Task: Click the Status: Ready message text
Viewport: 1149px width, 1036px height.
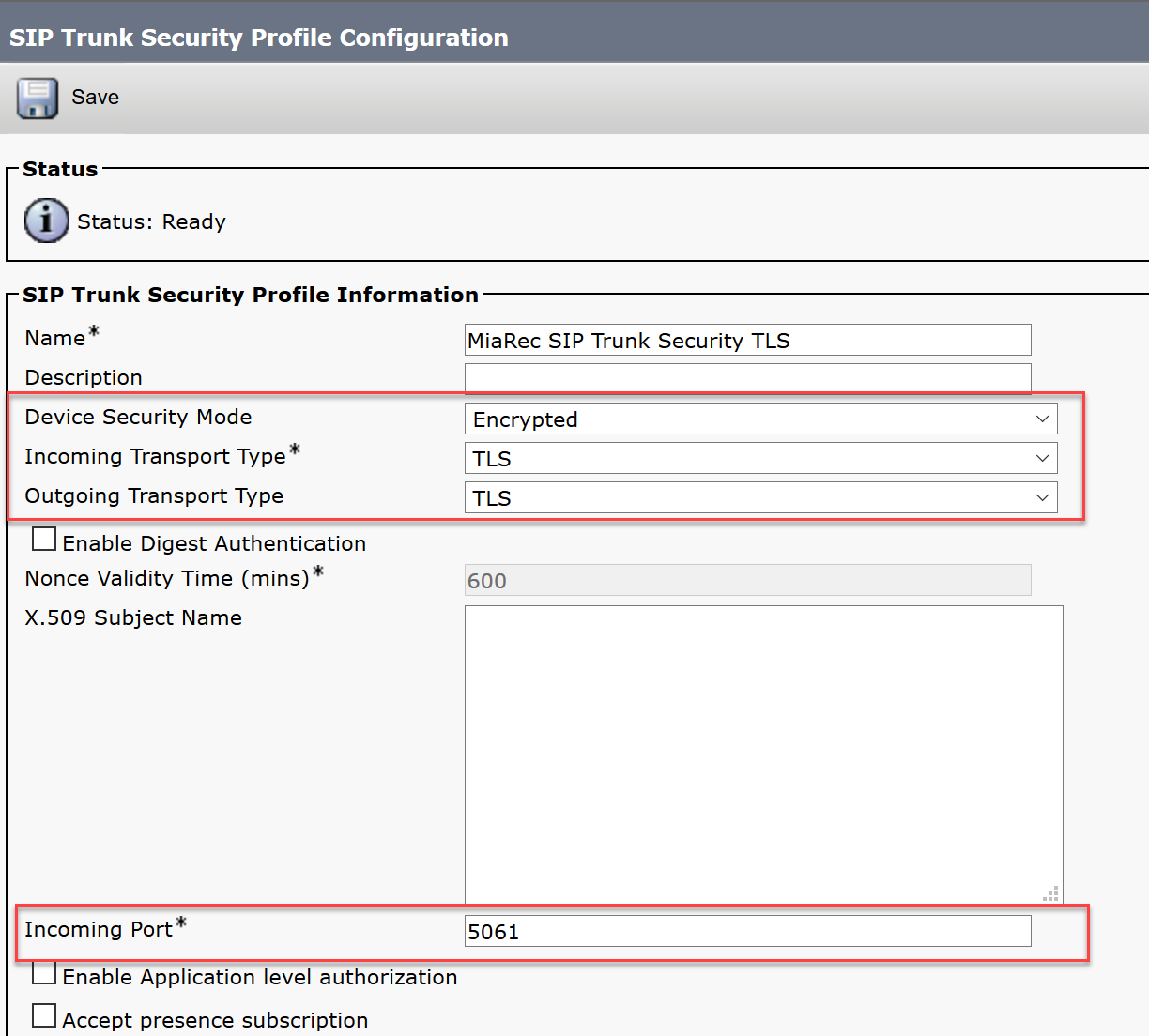Action: click(152, 221)
